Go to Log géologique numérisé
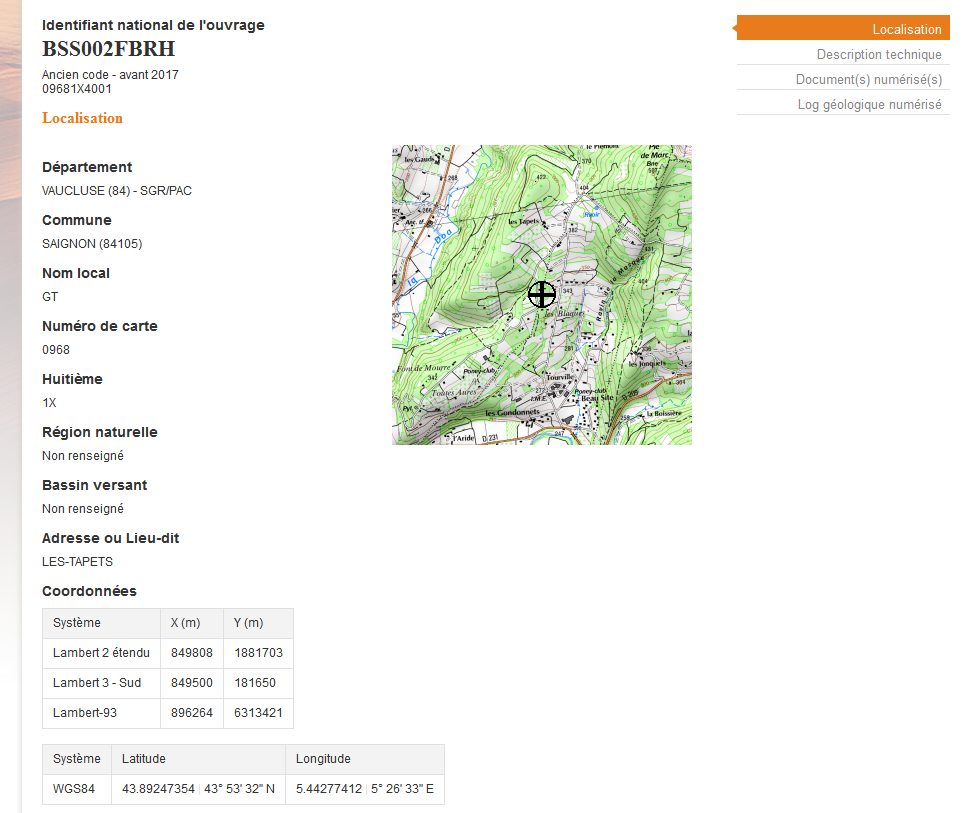Screen dimensions: 963x813 pos(869,104)
